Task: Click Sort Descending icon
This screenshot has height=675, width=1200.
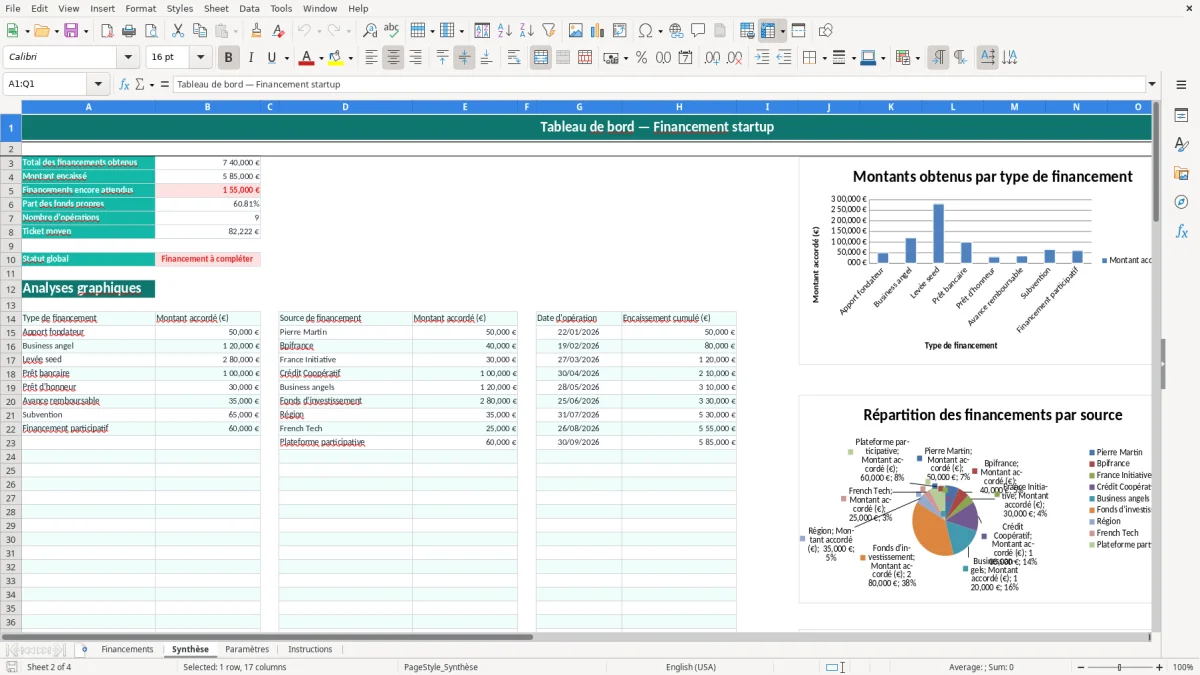Action: [527, 31]
